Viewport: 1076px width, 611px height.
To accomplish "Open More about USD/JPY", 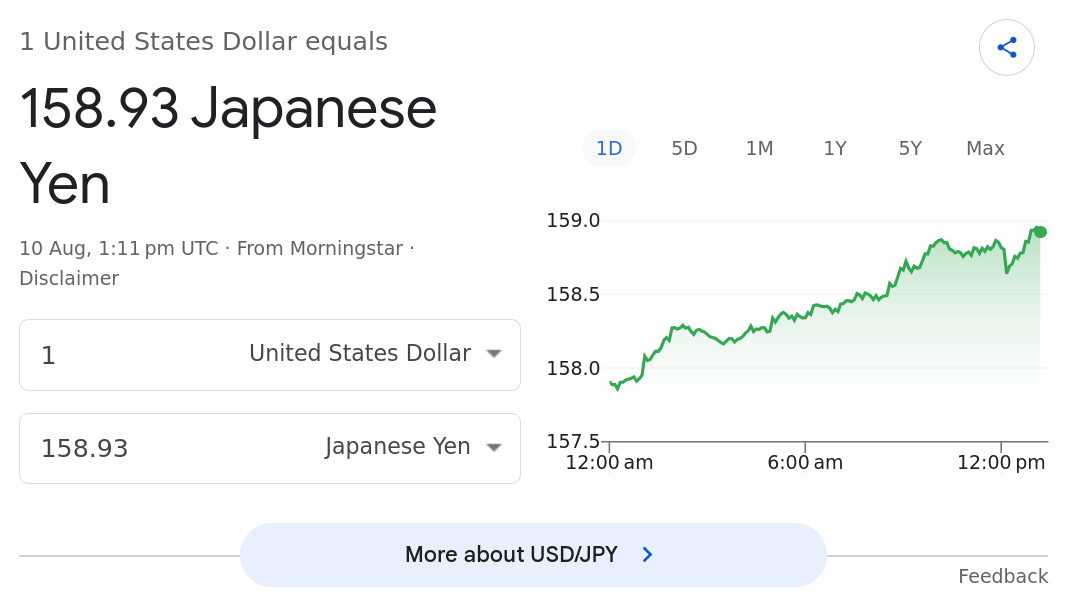I will pos(533,555).
